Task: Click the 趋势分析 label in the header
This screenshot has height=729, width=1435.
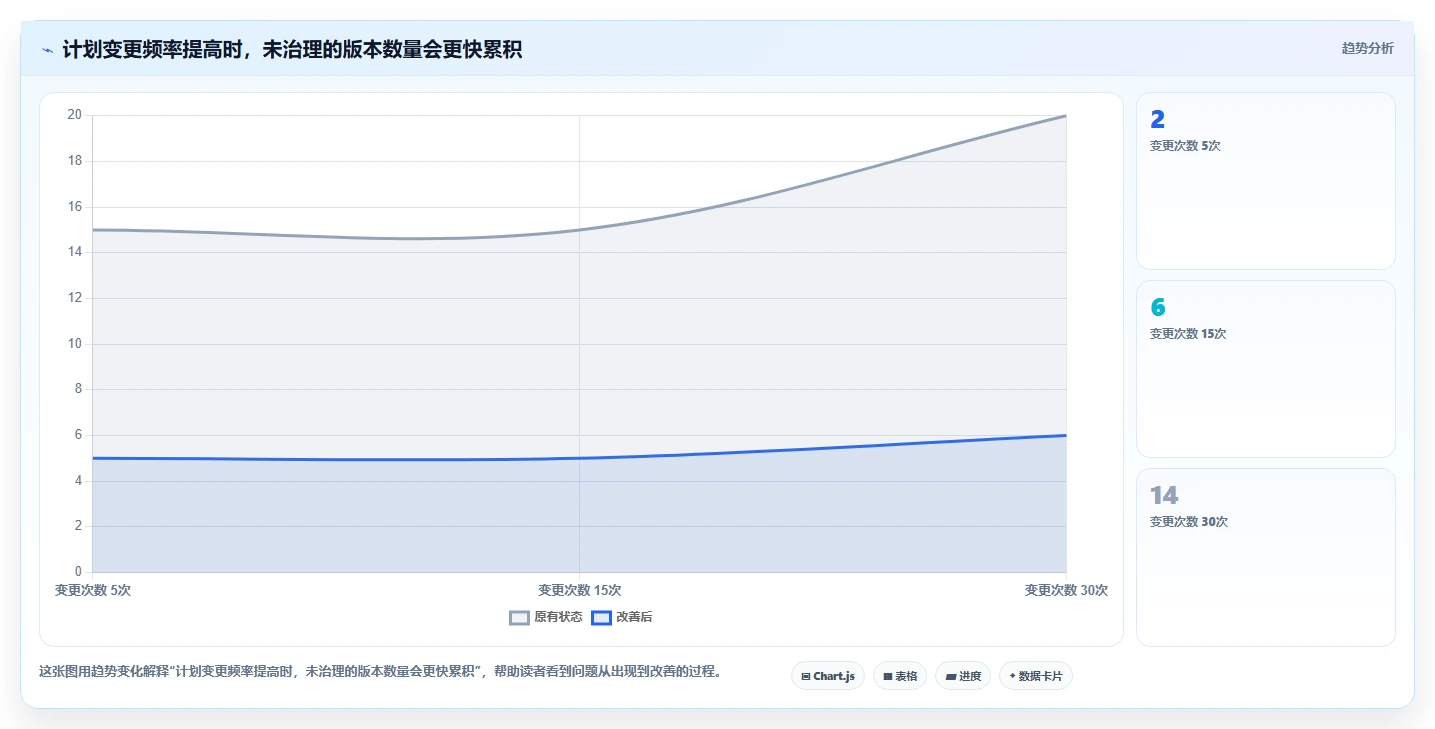Action: (1367, 48)
